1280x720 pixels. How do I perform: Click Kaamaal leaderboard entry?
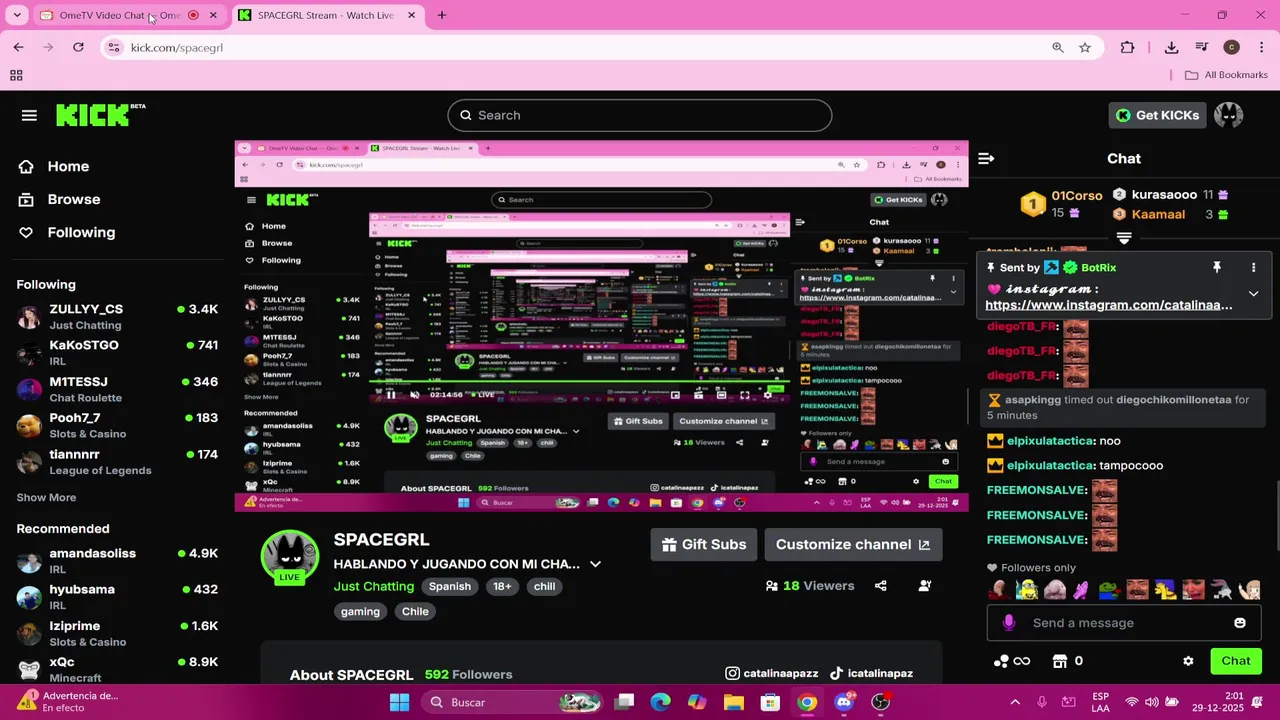pyautogui.click(x=1170, y=214)
